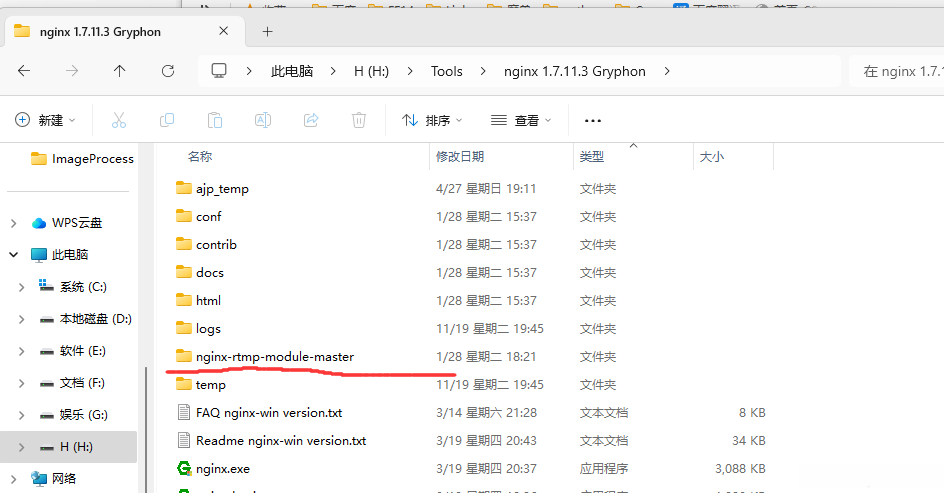Open the 排序 sort dropdown
Image resolution: width=944 pixels, height=493 pixels.
pyautogui.click(x=432, y=120)
